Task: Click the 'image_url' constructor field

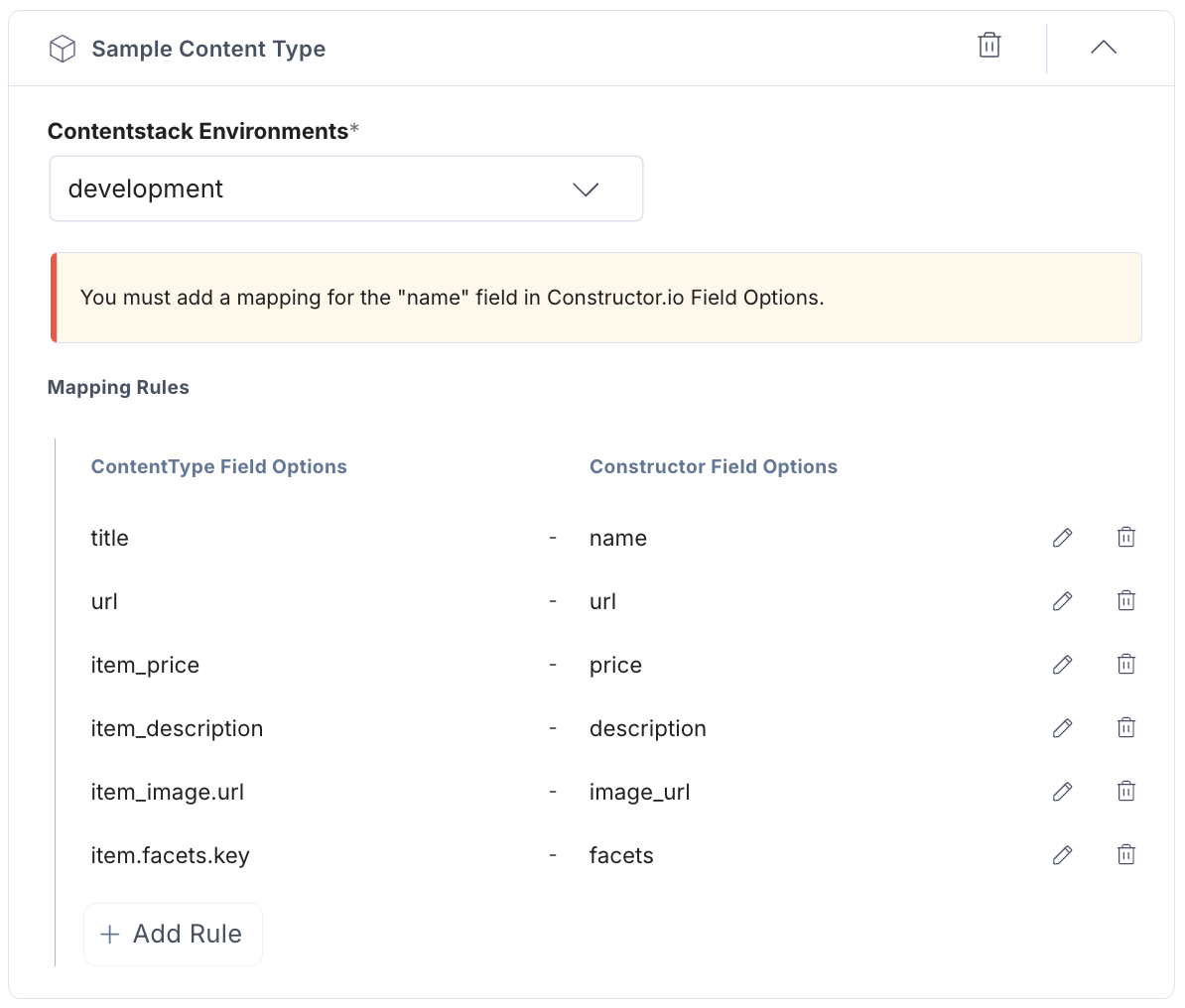Action: [x=639, y=793]
